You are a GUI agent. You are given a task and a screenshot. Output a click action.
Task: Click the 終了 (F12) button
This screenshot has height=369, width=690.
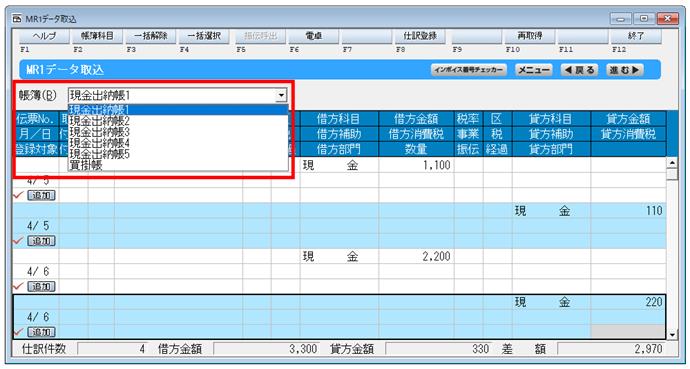click(x=636, y=37)
